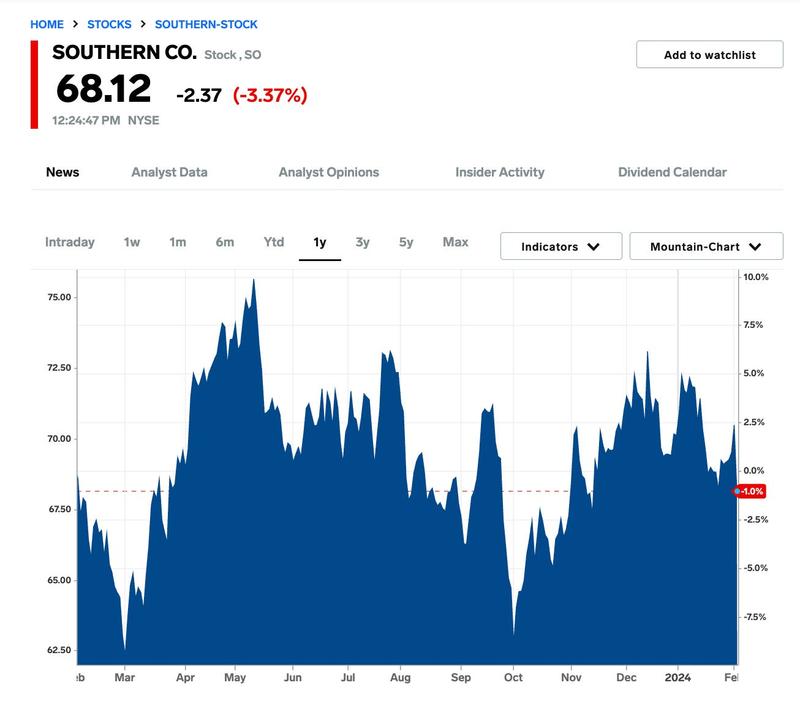Open the Analyst Opinions tab
The width and height of the screenshot is (800, 701).
tap(329, 172)
